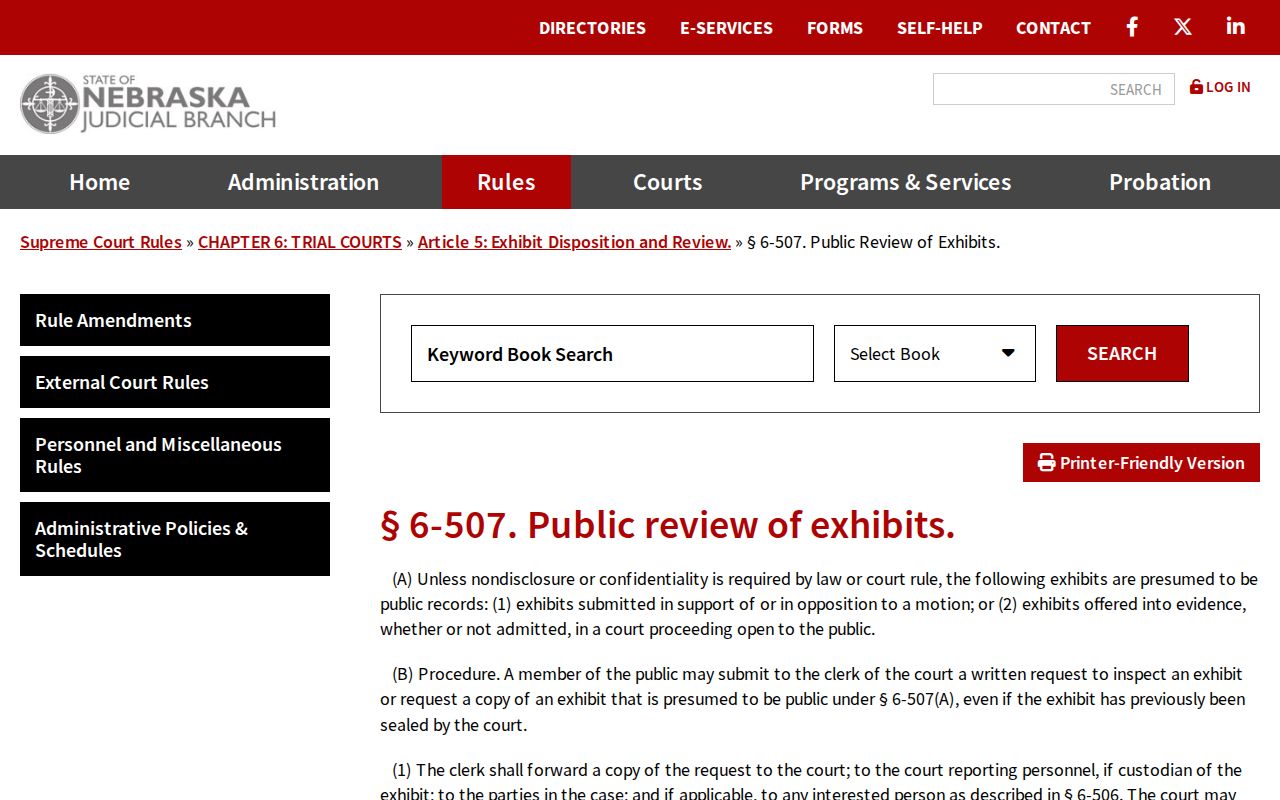
Task: Open the Administration menu
Action: pos(303,182)
